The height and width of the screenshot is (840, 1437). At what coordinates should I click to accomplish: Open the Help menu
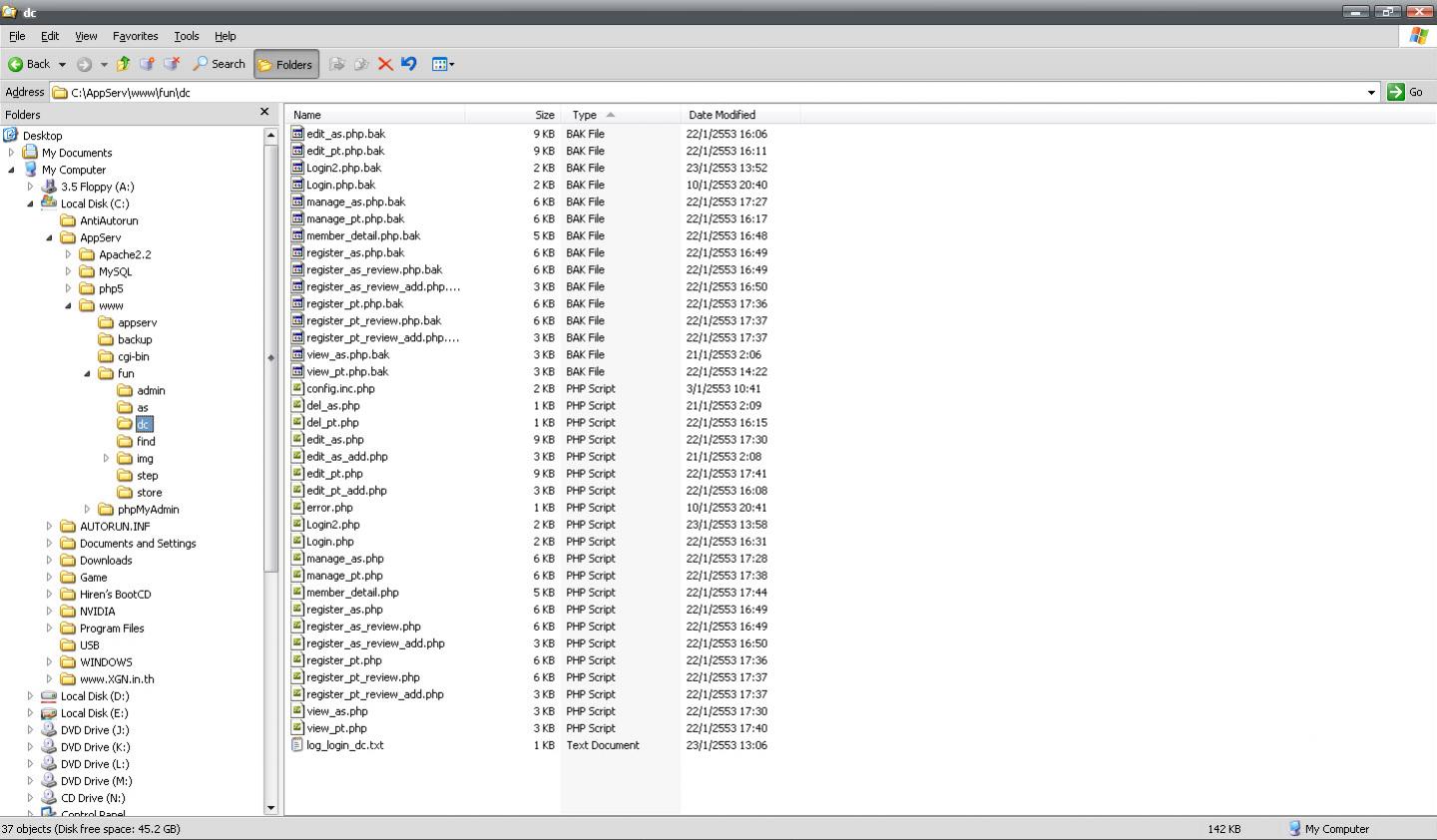pos(226,36)
